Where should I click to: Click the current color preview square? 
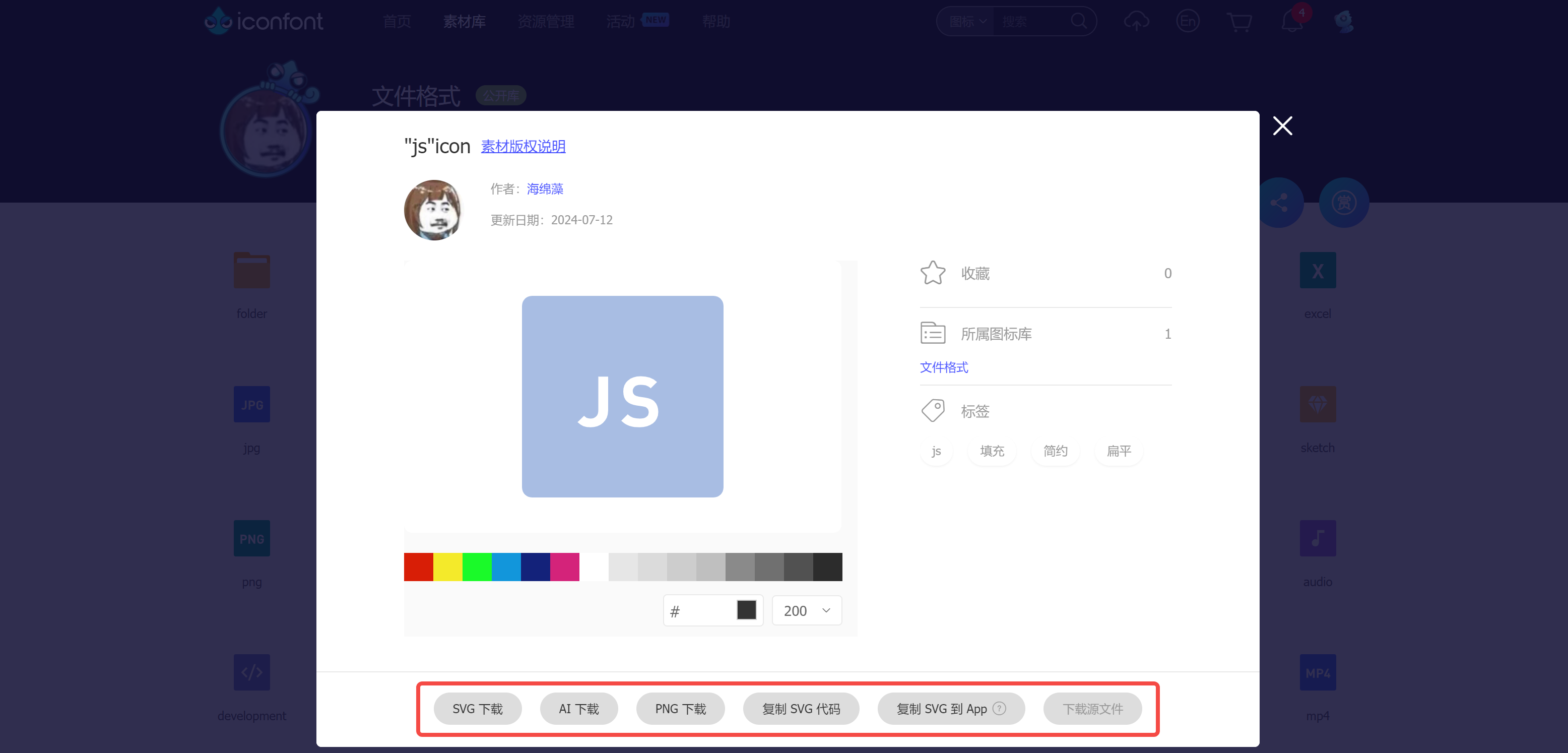tap(746, 610)
